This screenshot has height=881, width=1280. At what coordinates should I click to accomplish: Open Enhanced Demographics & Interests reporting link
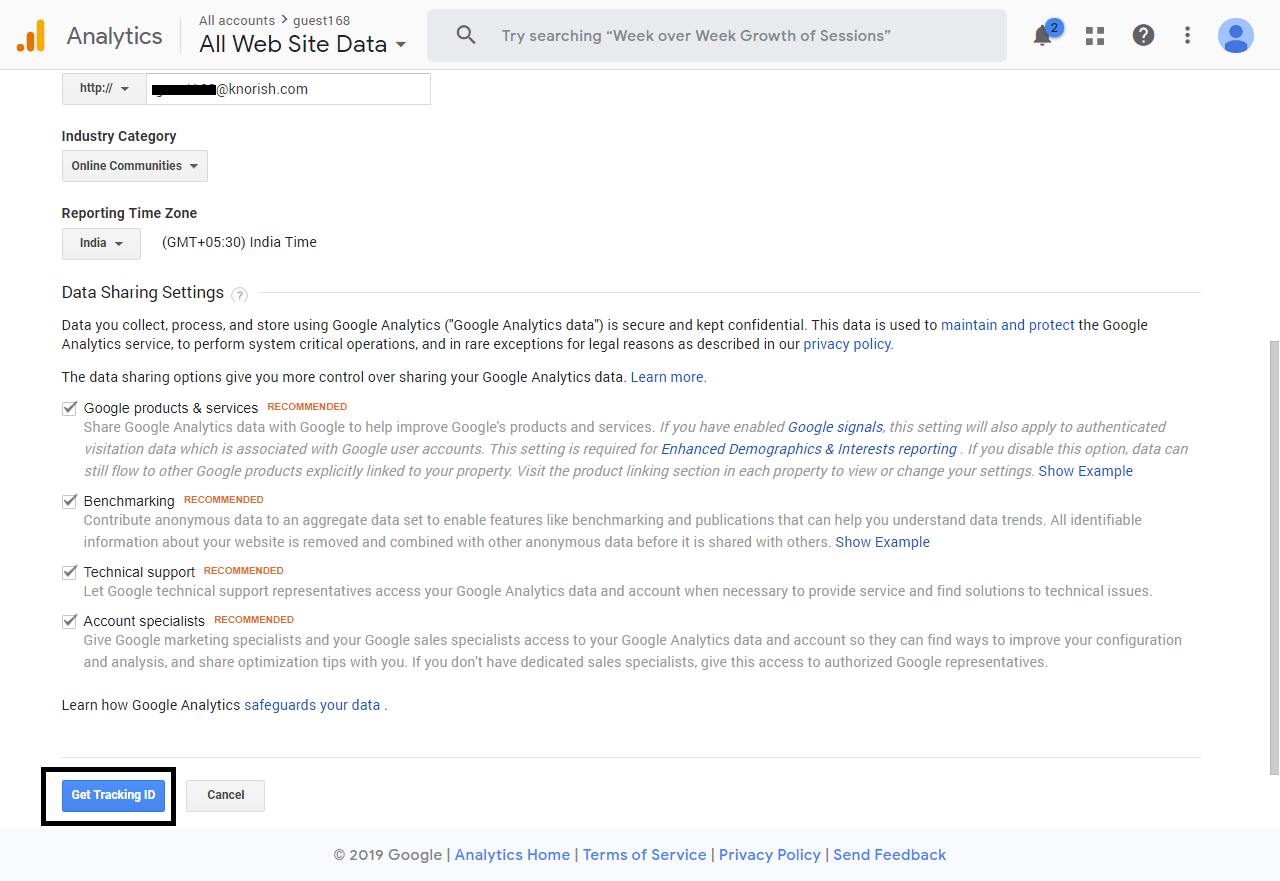(x=809, y=449)
